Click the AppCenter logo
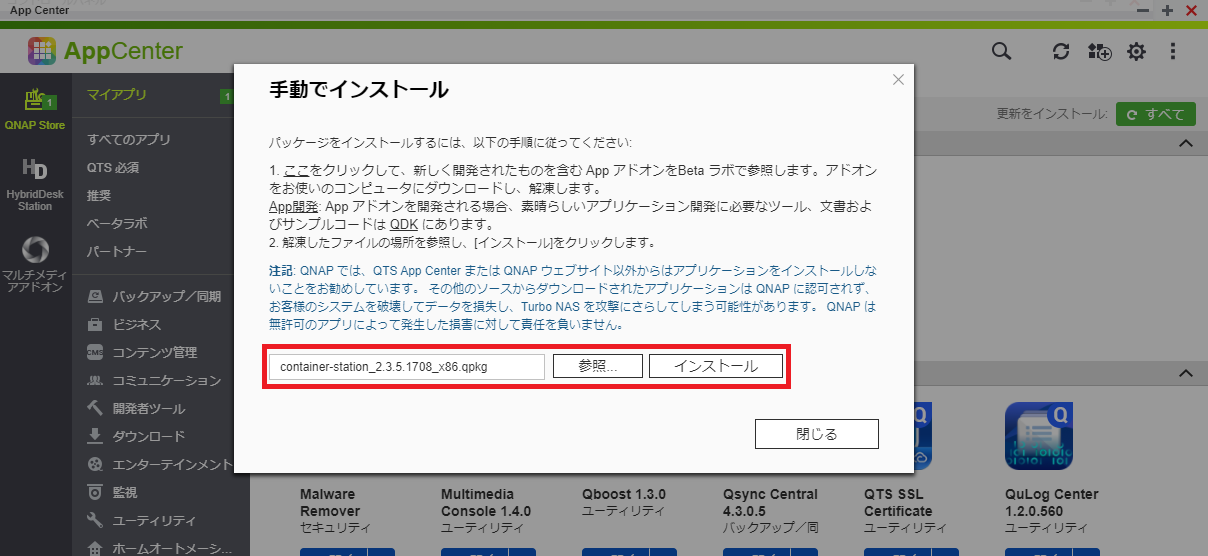Image resolution: width=1208 pixels, height=556 pixels. [105, 51]
